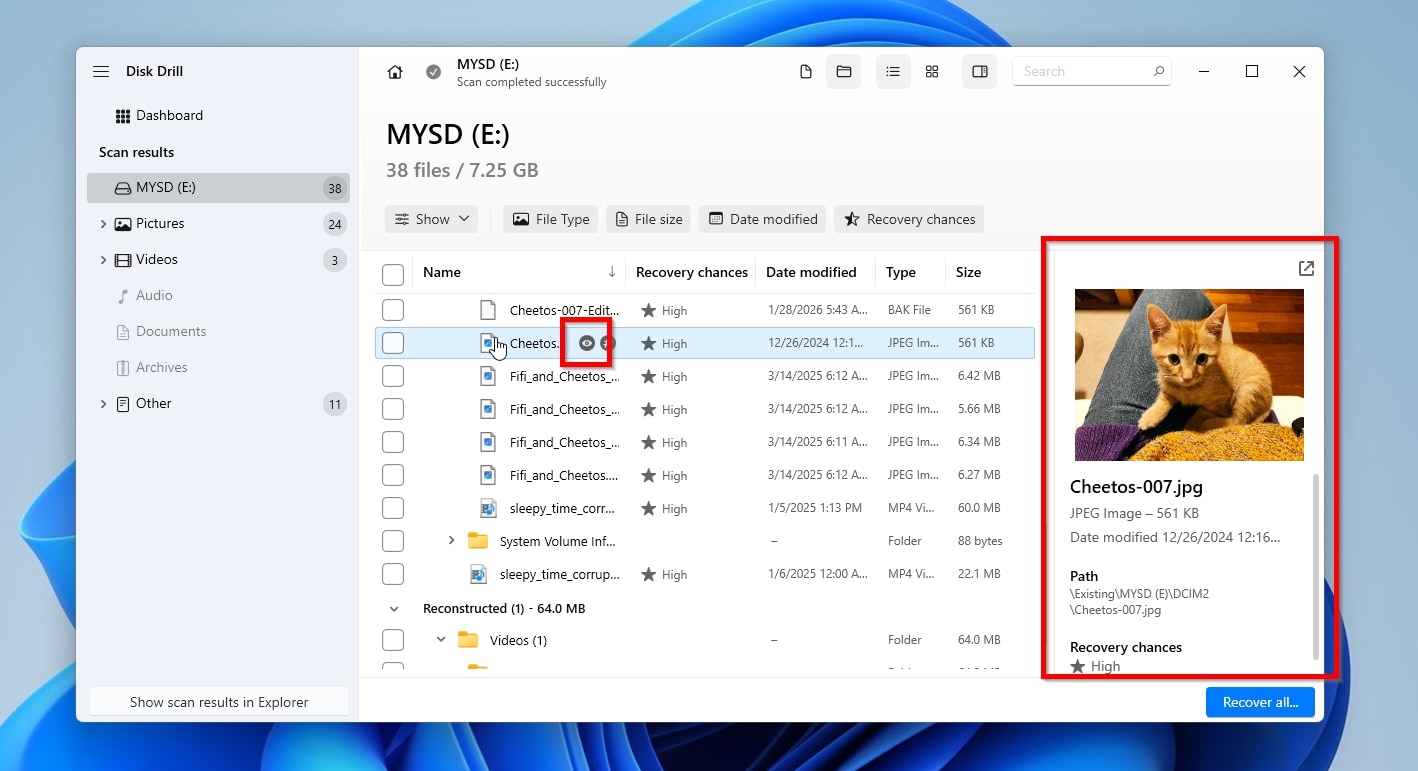Image resolution: width=1418 pixels, height=771 pixels.
Task: Go to home via house icon
Action: (395, 72)
